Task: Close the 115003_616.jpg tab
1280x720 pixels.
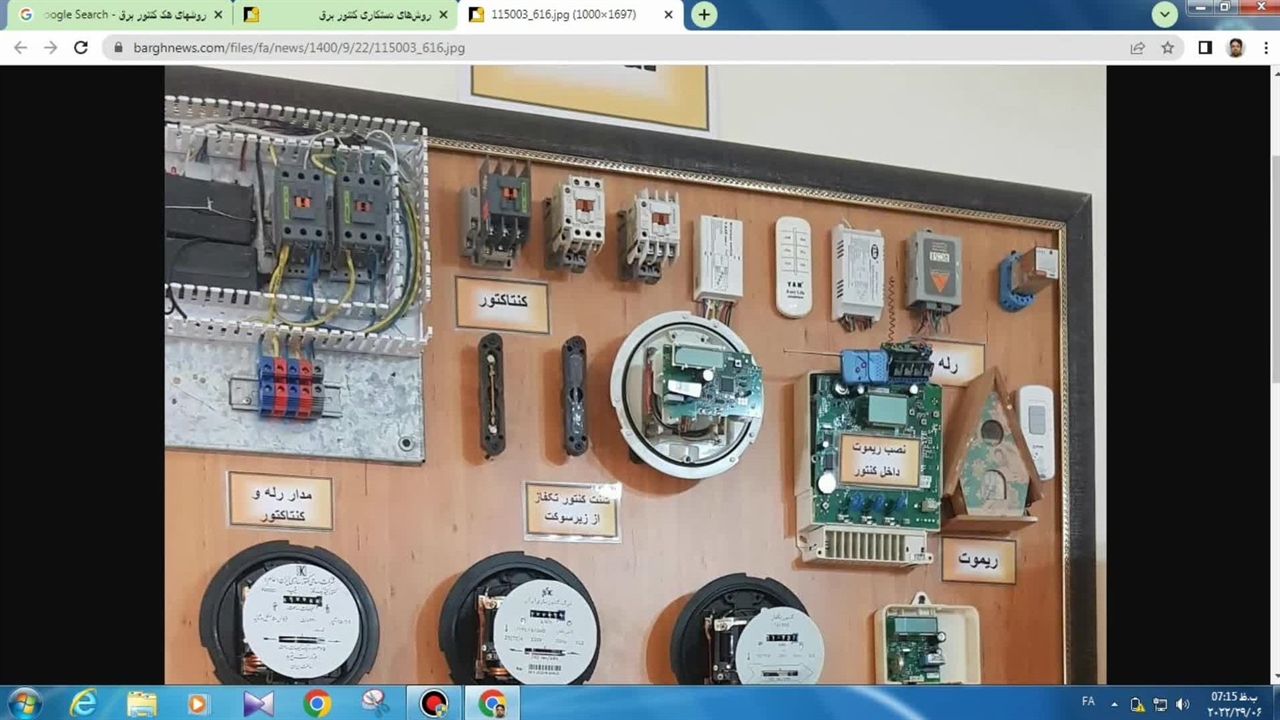Action: point(669,15)
